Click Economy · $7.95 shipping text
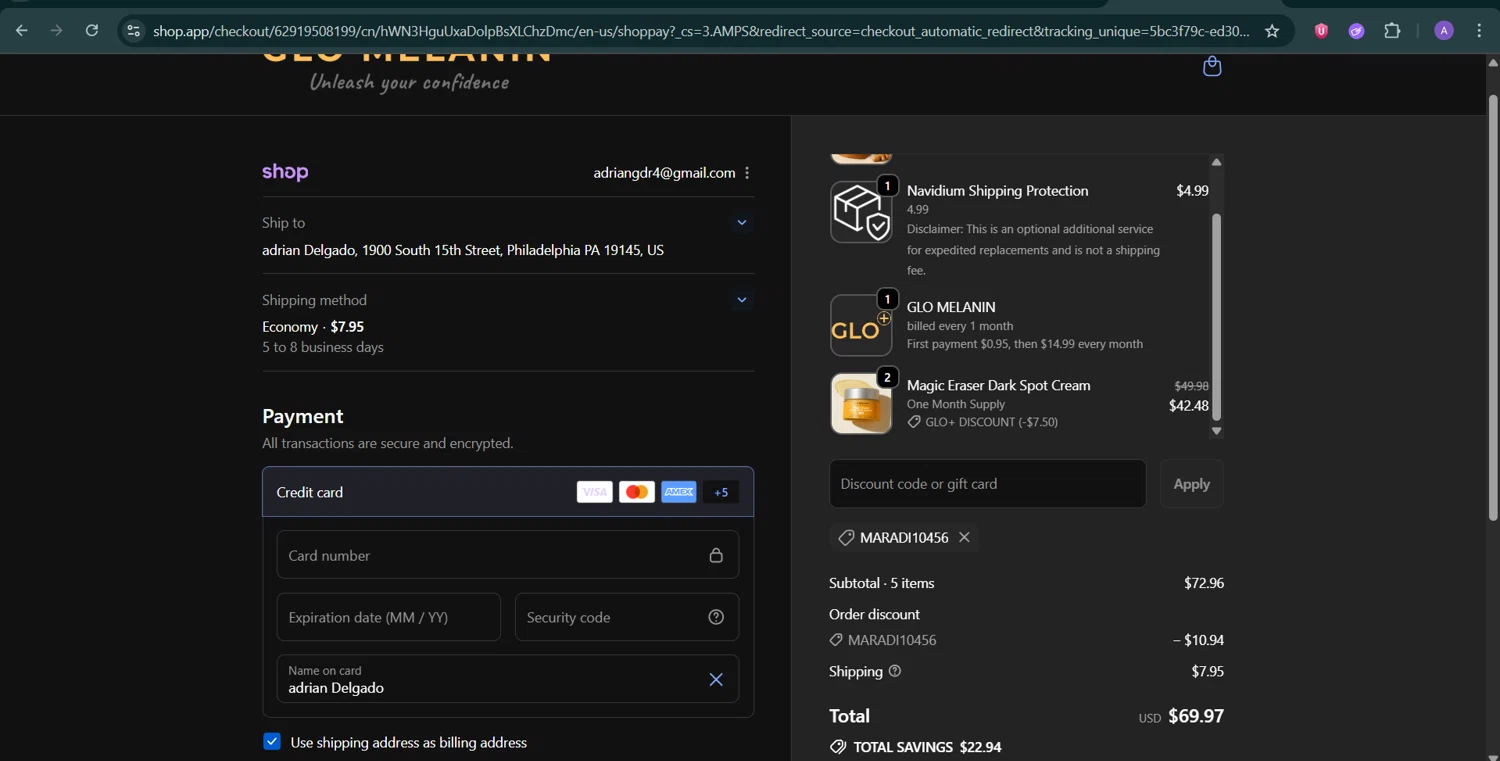Viewport: 1500px width, 761px height. point(313,327)
